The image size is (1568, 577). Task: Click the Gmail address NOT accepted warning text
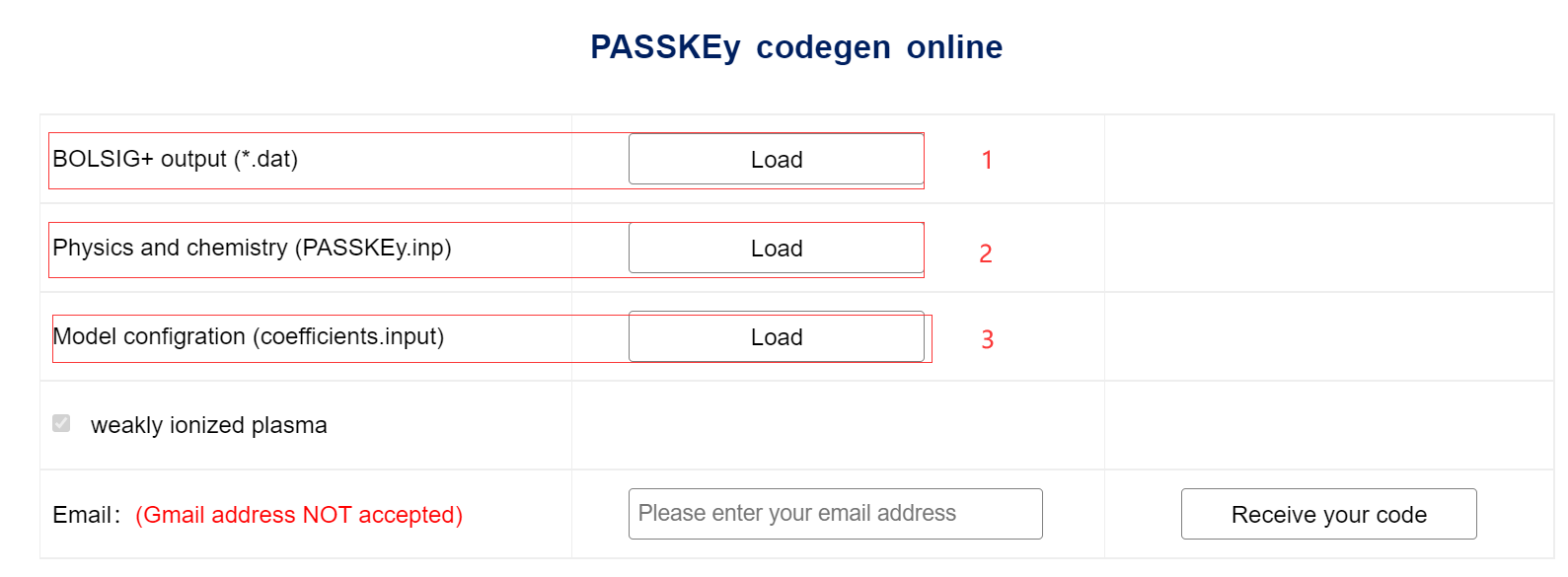coord(298,514)
